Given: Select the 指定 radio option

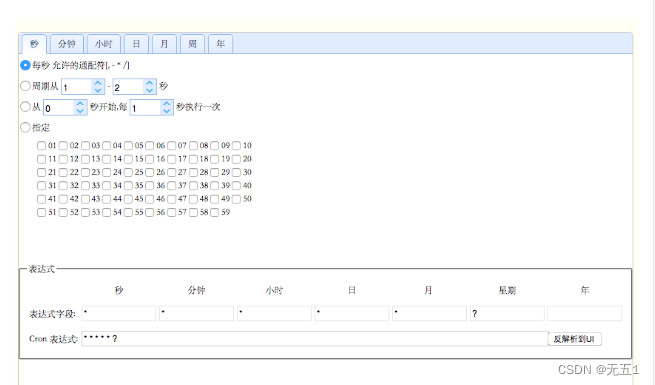Looking at the screenshot, I should 25,127.
